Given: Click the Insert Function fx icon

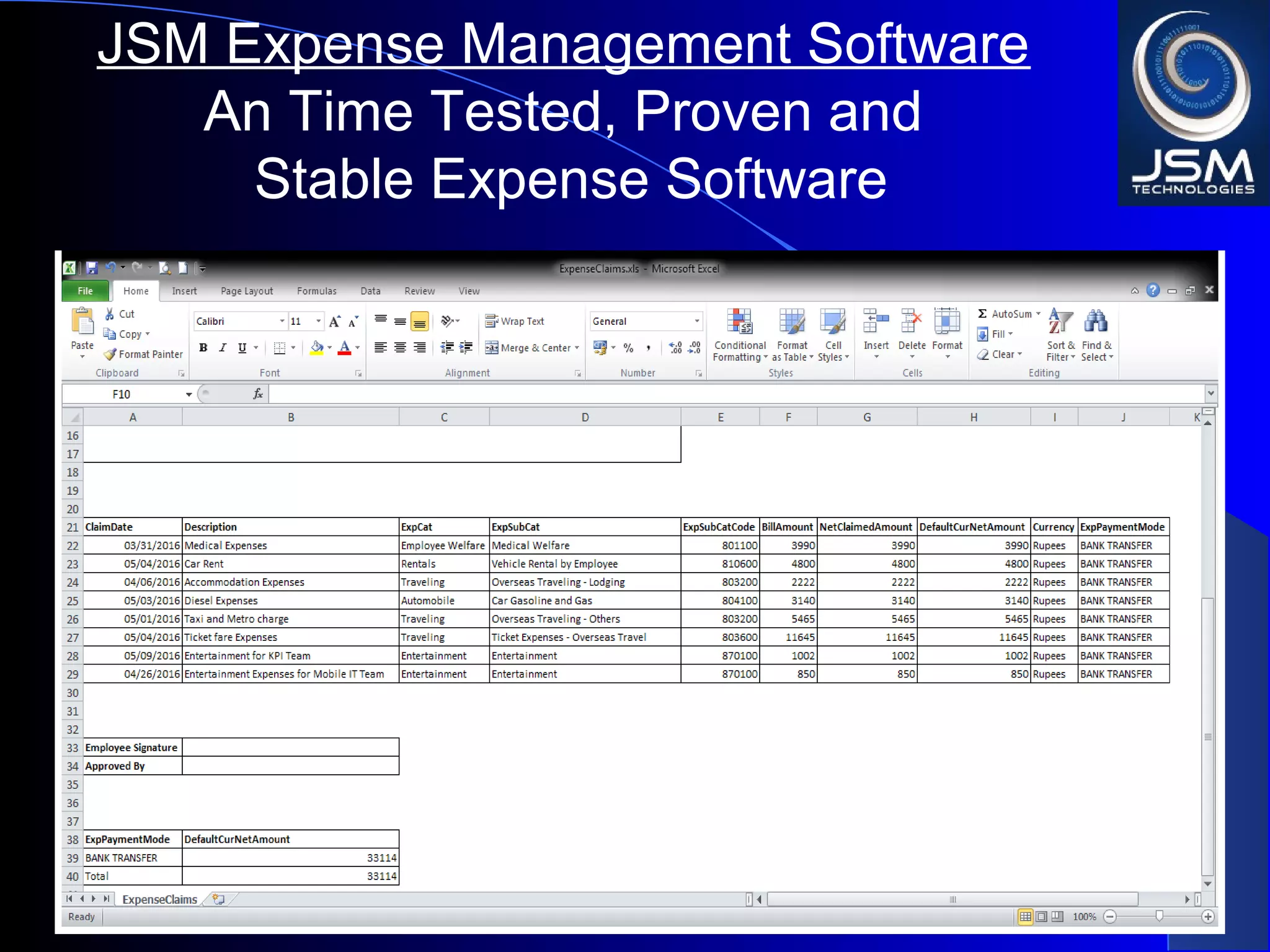Looking at the screenshot, I should [258, 394].
